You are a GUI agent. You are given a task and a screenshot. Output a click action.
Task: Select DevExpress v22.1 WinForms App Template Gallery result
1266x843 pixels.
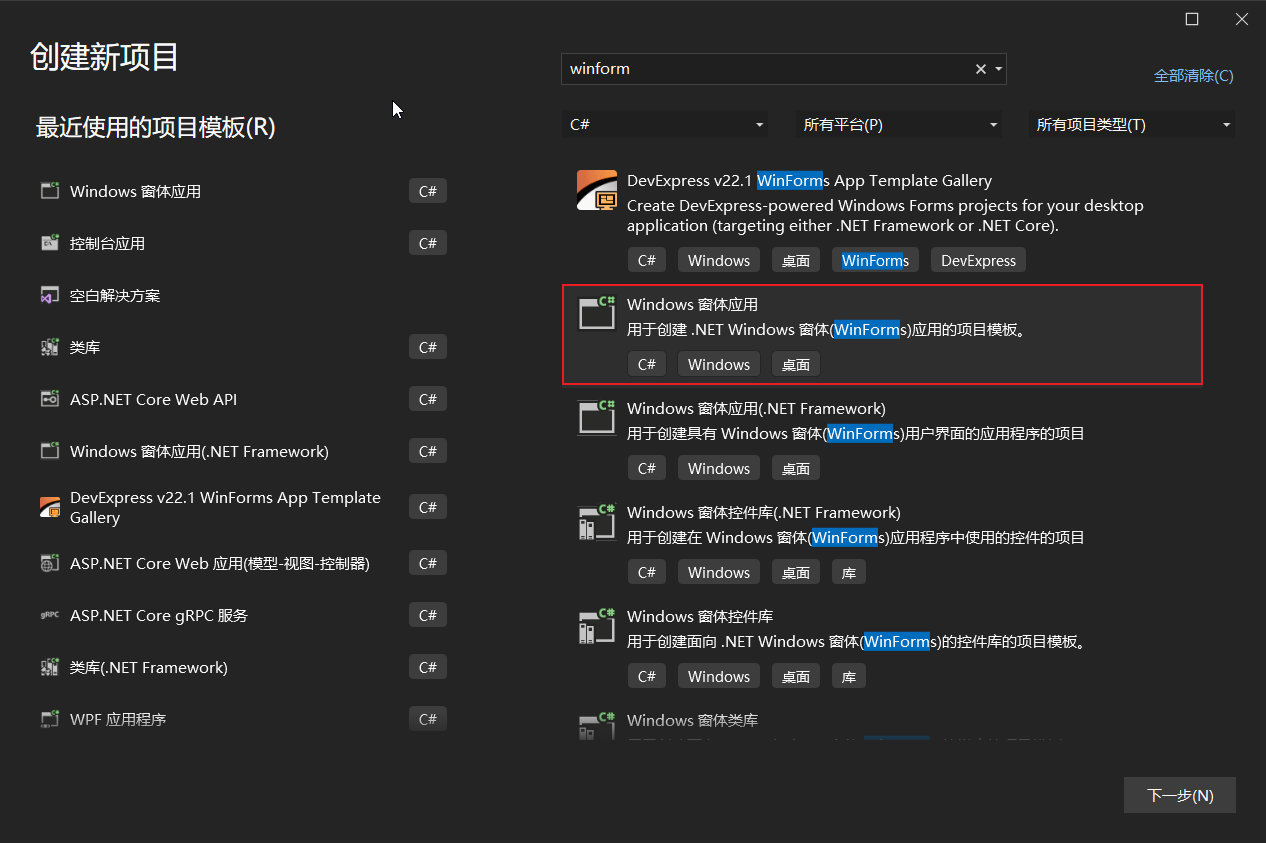pos(882,221)
